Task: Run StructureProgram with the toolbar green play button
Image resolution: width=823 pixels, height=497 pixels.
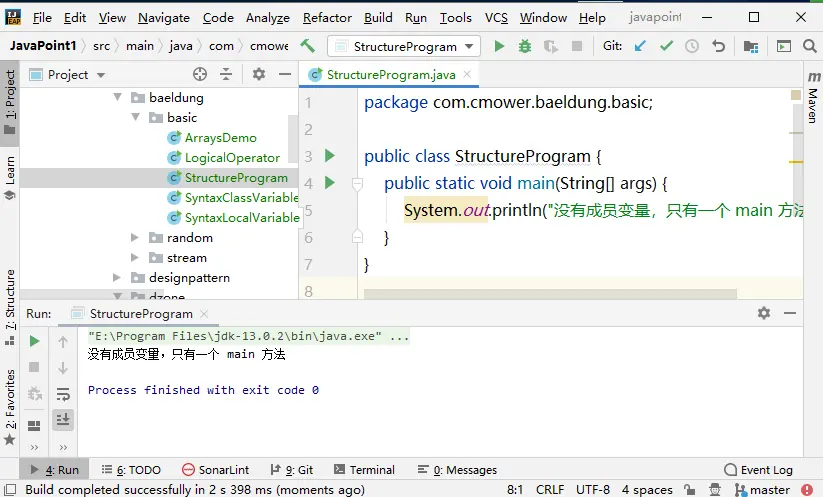Action: click(x=499, y=46)
